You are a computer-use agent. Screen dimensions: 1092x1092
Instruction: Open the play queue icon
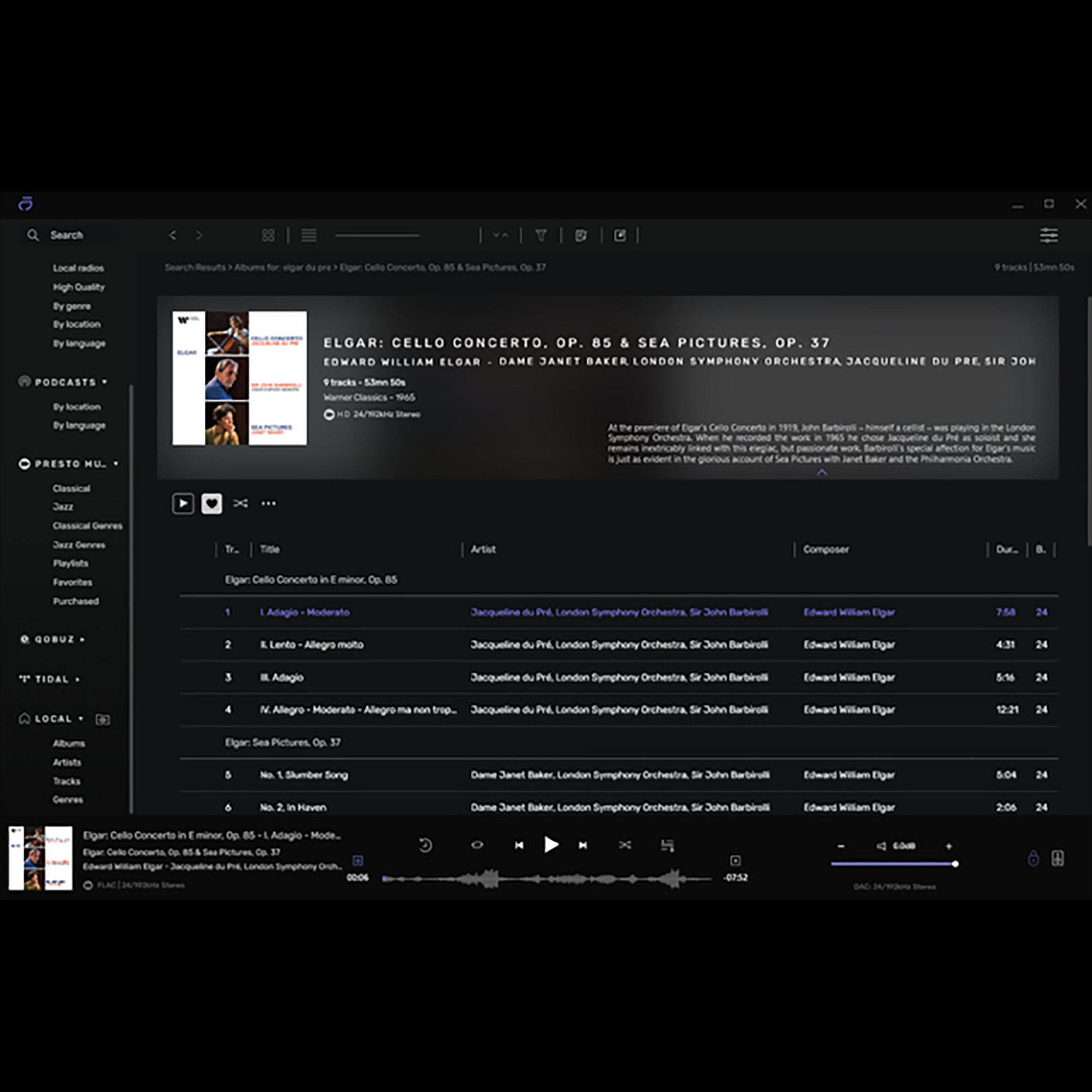(x=667, y=845)
